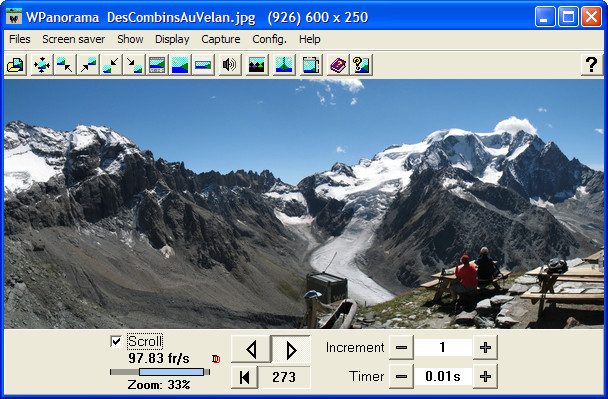
Task: Click the panorama mountain image view
Action: 304,204
